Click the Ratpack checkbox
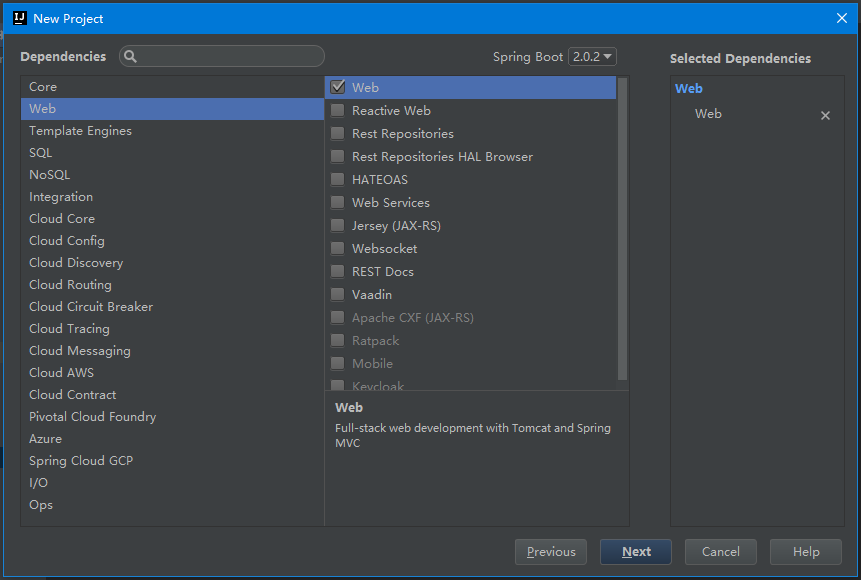Screen dimensions: 861x580 point(338,341)
